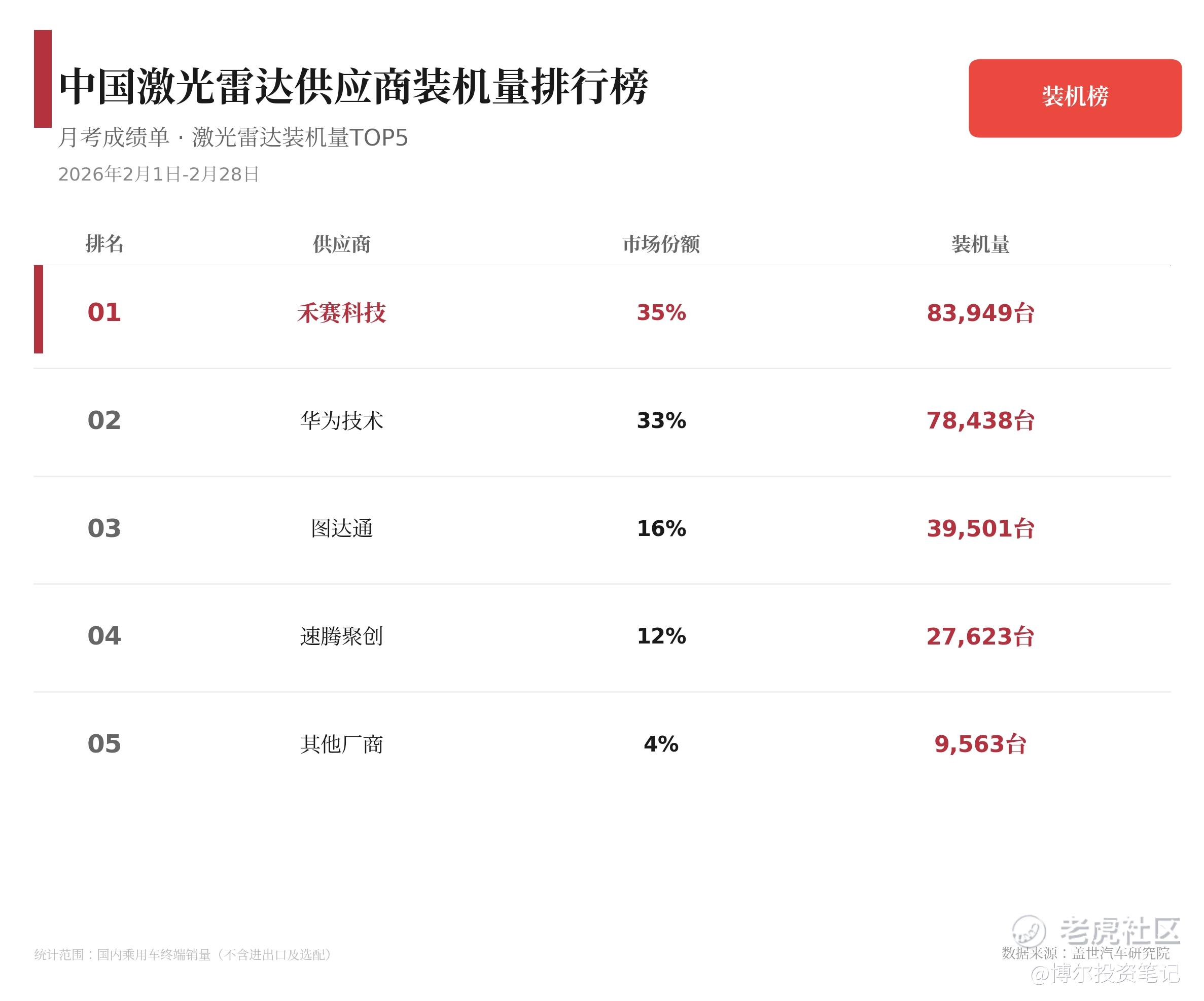
Task: Select the rank 03 number
Action: coord(104,528)
